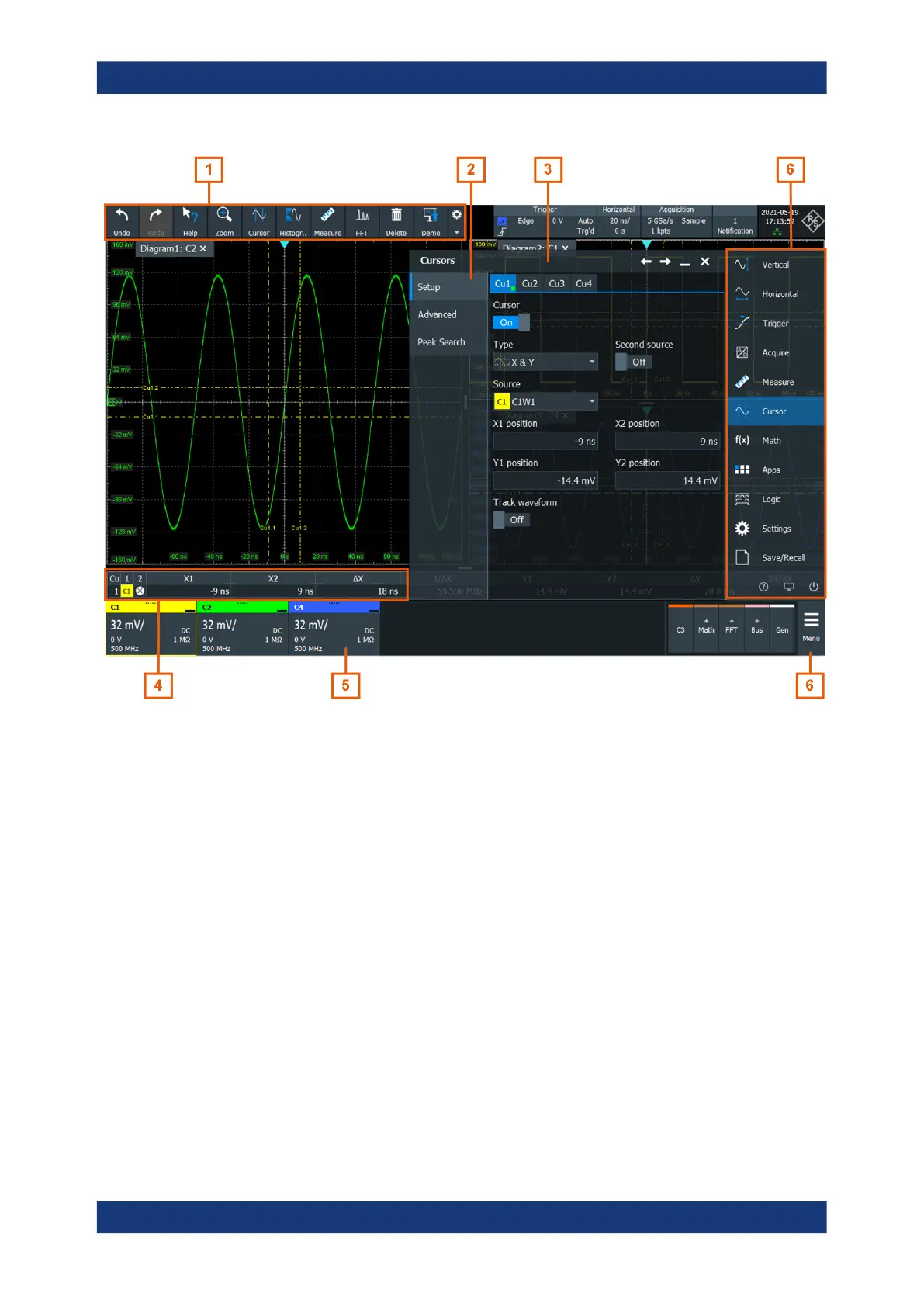Activate the Help pointer tool
924x1307 pixels.
(x=190, y=222)
